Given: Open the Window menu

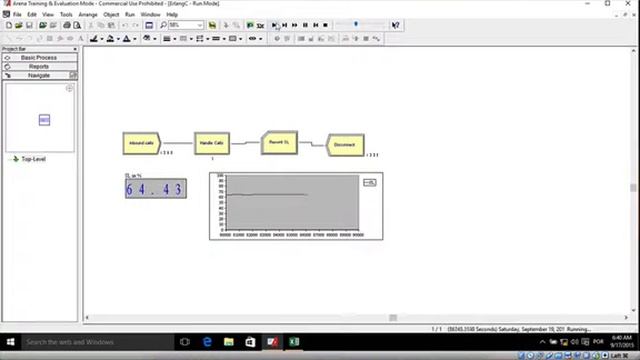Looking at the screenshot, I should pyautogui.click(x=151, y=15).
